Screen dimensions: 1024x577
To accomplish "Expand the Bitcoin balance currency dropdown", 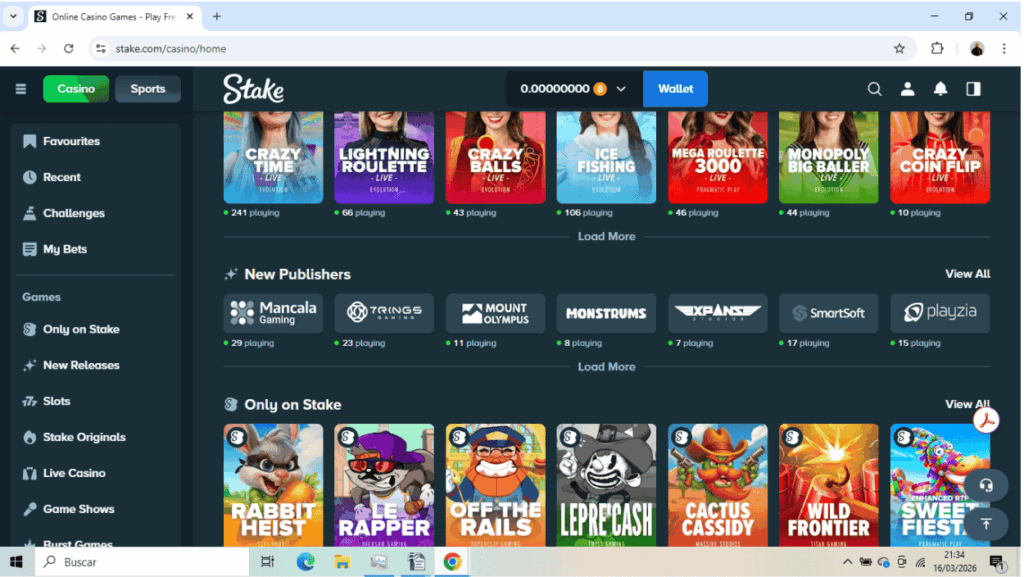I will [x=621, y=89].
